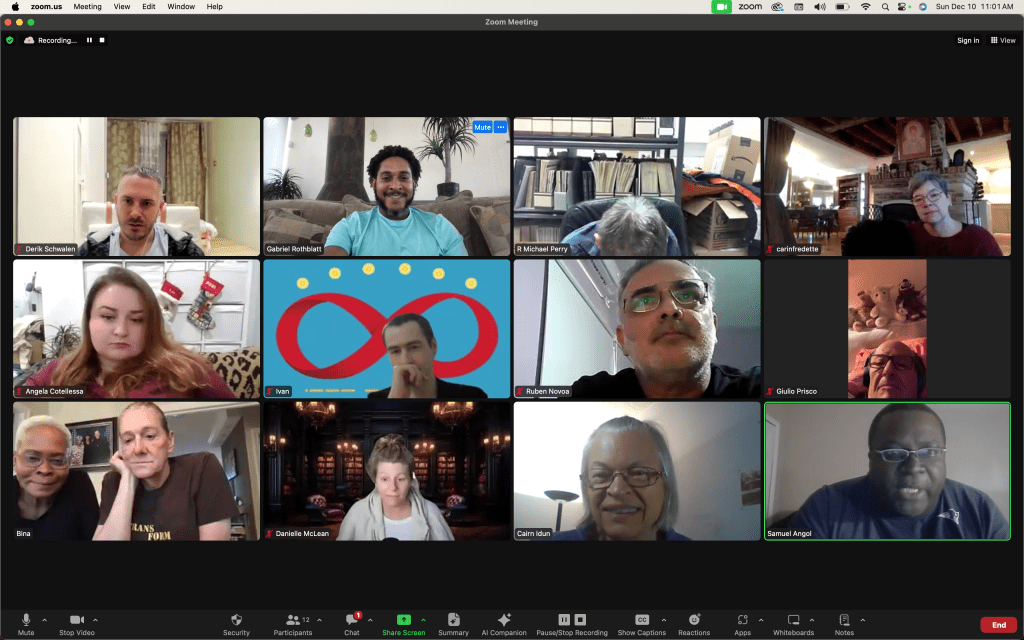Image resolution: width=1024 pixels, height=640 pixels.
Task: Toggle camera with Stop Video
Action: (76, 623)
